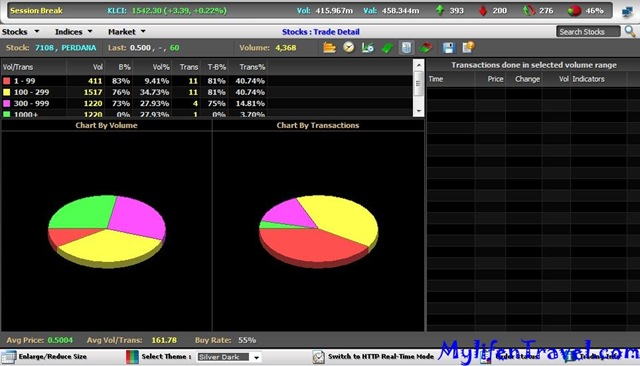Image resolution: width=640 pixels, height=366 pixels.
Task: Click the network connection icon in header
Action: (627, 11)
